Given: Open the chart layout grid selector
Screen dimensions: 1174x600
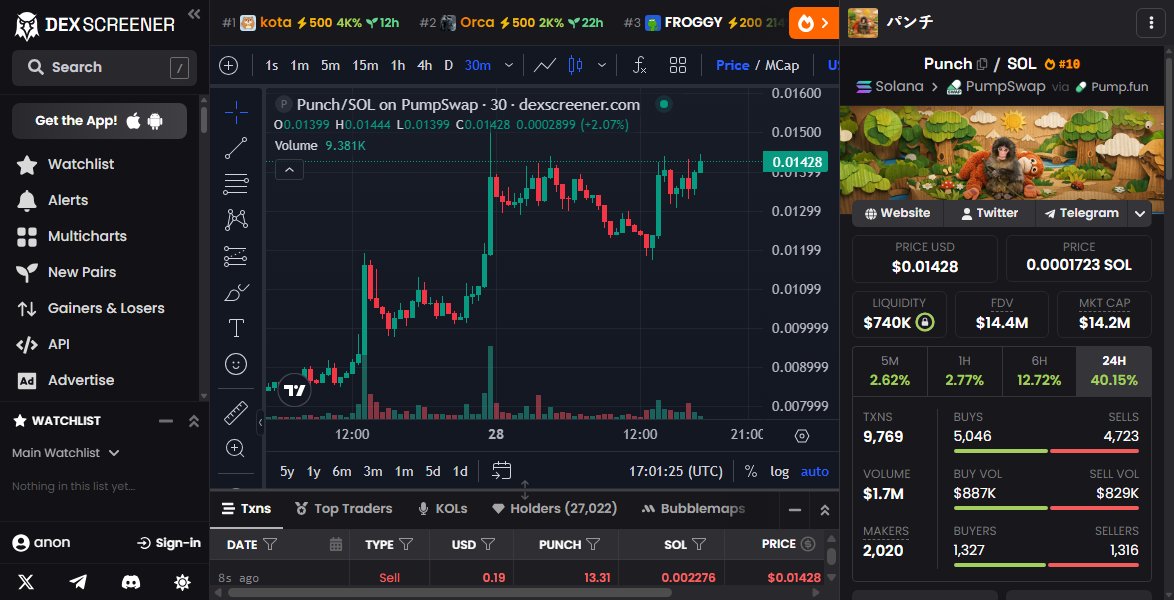Looking at the screenshot, I should (x=678, y=65).
